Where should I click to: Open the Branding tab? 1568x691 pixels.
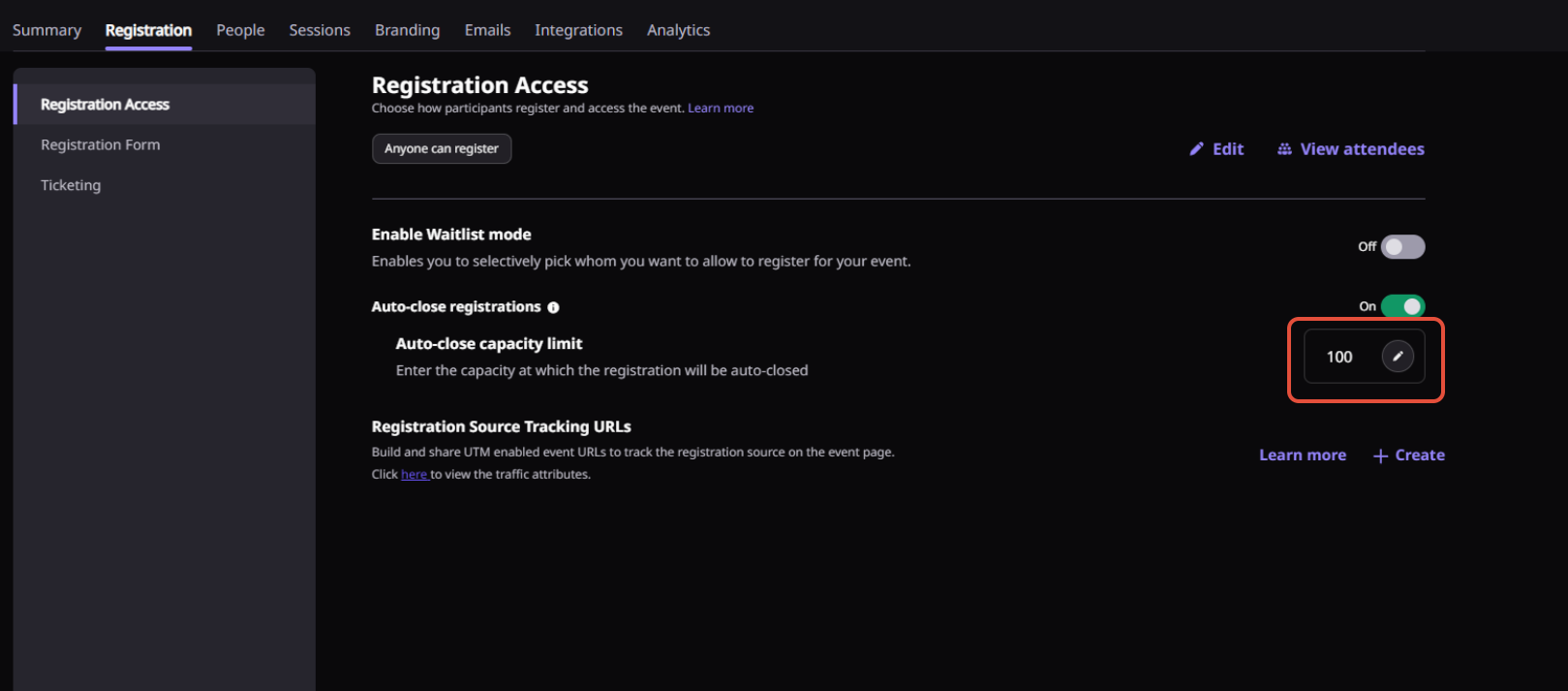click(407, 30)
